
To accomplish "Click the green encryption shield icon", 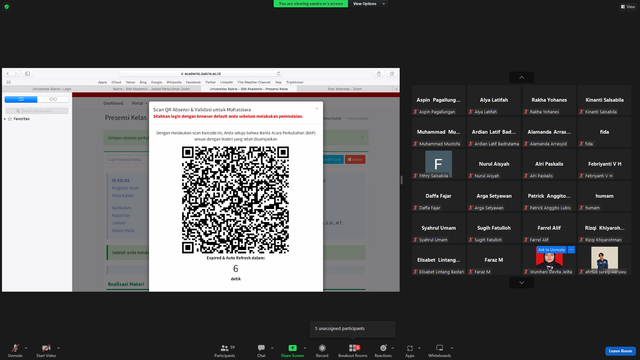I will coord(7,7).
